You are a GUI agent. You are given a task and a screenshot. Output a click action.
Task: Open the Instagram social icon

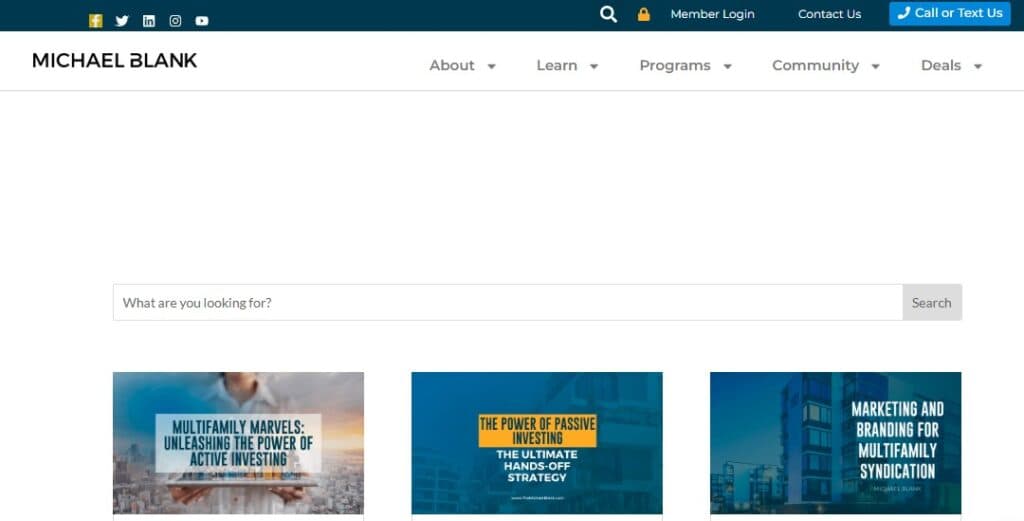click(175, 21)
